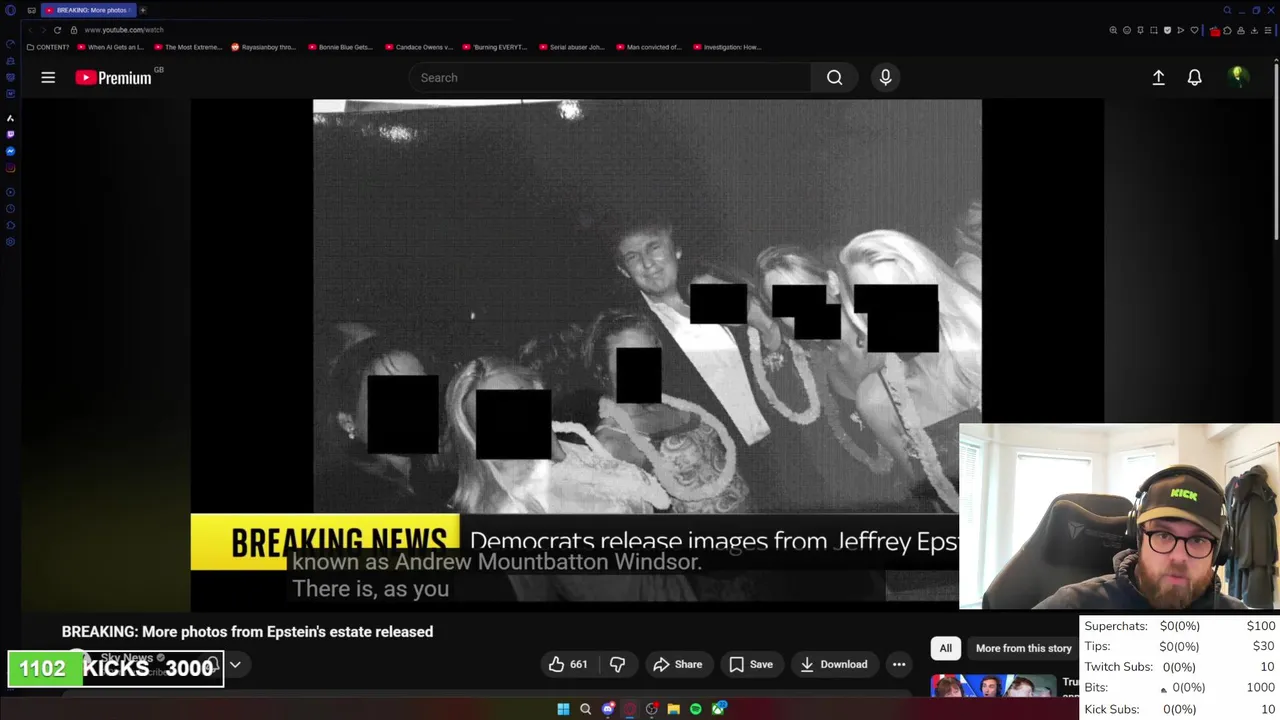Screen dimensions: 1280x720
Task: Click the YouTube search magnifier button
Action: tap(834, 77)
